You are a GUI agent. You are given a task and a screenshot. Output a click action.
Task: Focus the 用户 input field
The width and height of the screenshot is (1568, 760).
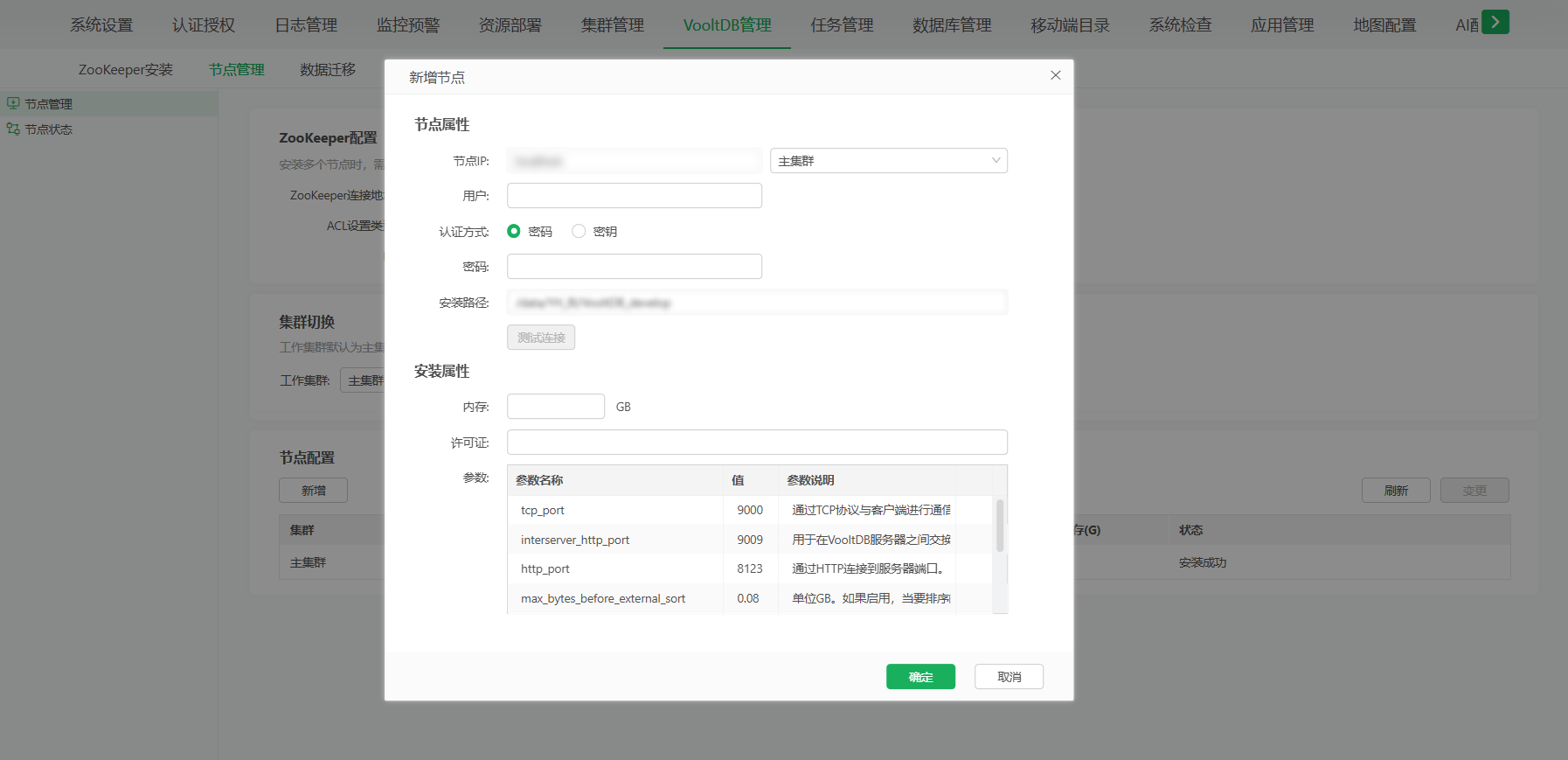tap(635, 196)
